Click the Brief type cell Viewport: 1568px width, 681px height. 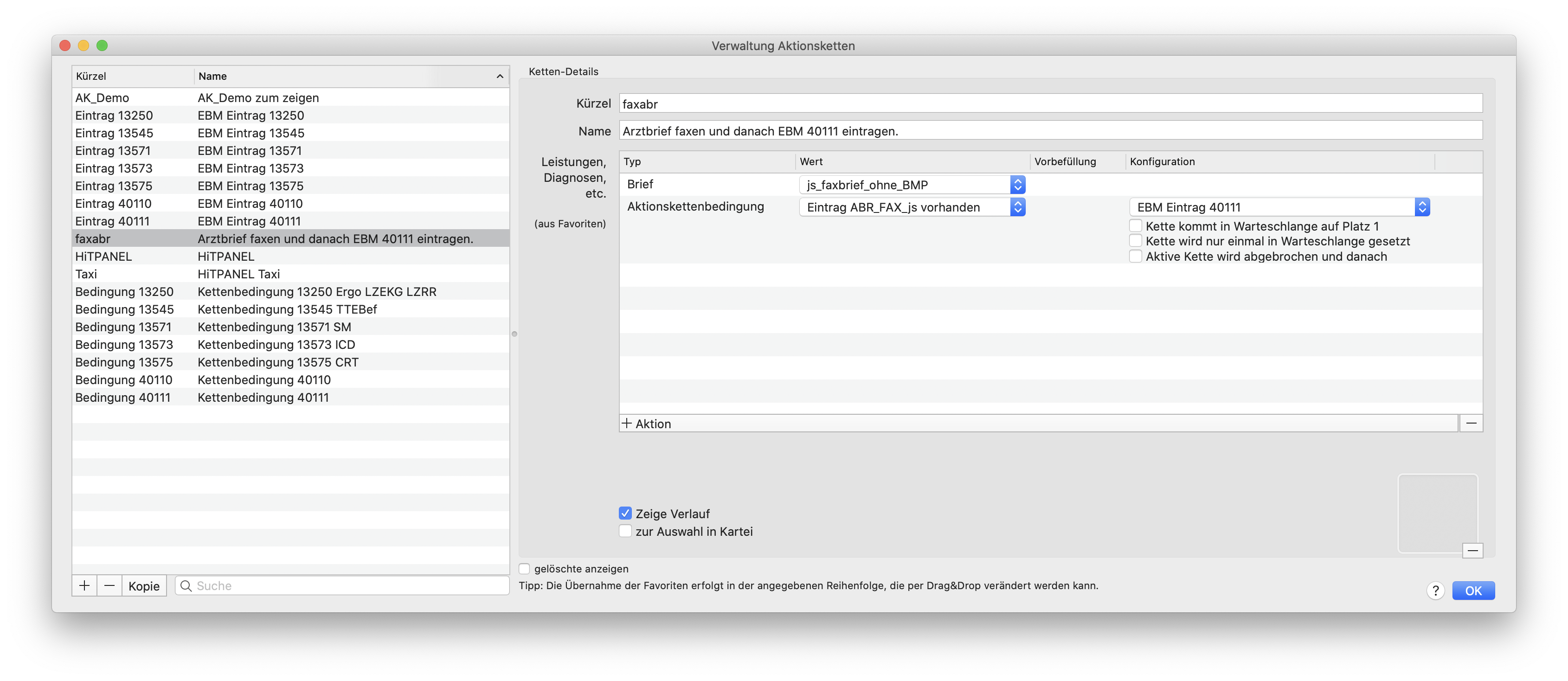pos(640,184)
